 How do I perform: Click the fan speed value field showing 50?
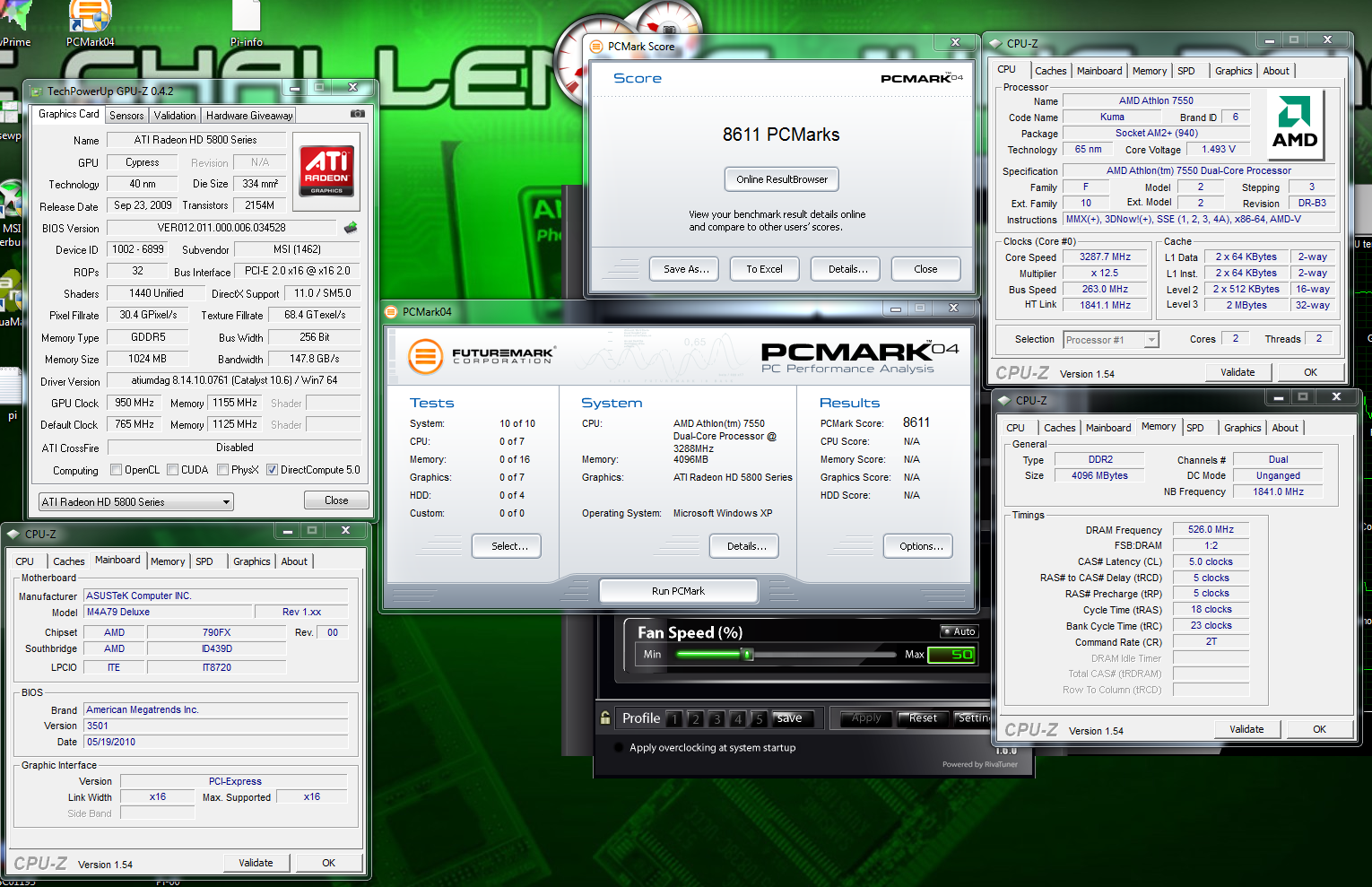(951, 655)
